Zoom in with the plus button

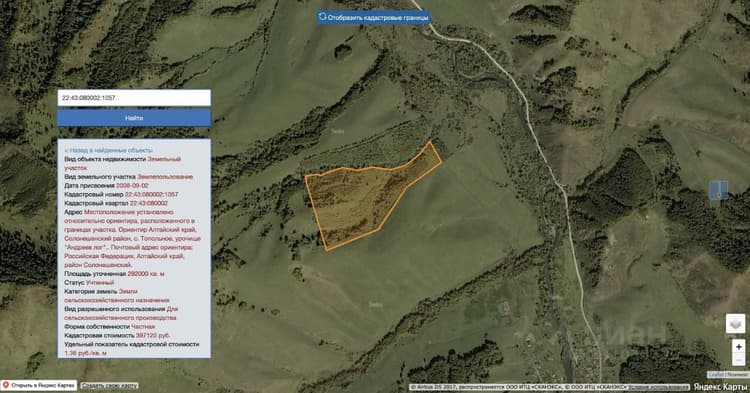pyautogui.click(x=739, y=346)
